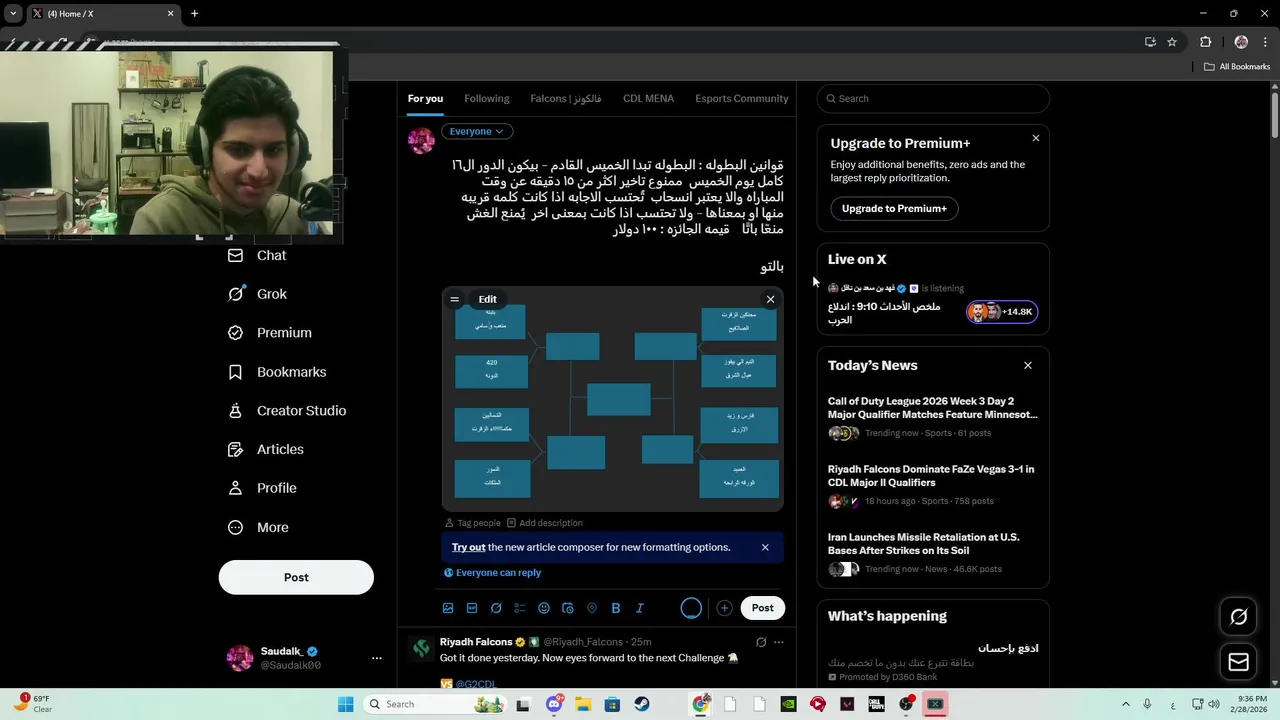Add media with the image icon
Screen dimensions: 1280x720
click(448, 608)
